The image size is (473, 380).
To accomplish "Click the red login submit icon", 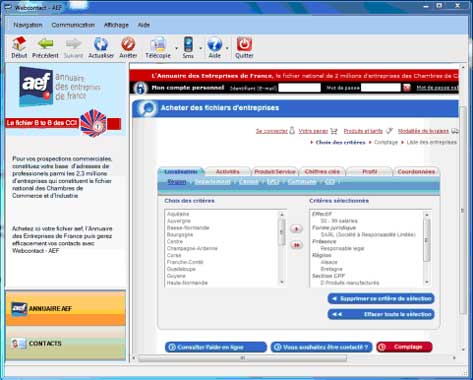I will click(x=407, y=88).
